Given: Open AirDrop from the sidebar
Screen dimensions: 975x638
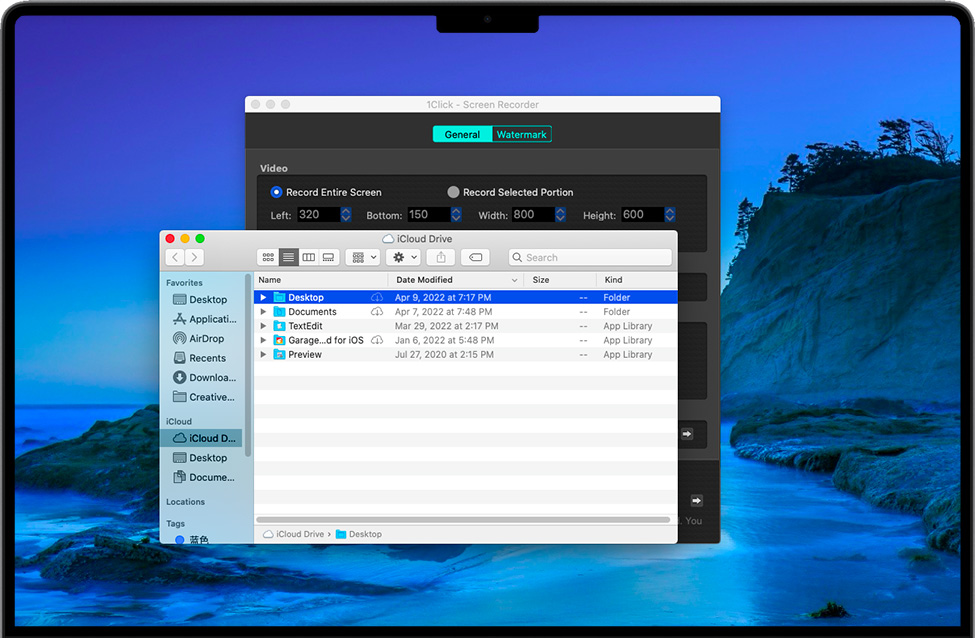Looking at the screenshot, I should [x=207, y=338].
